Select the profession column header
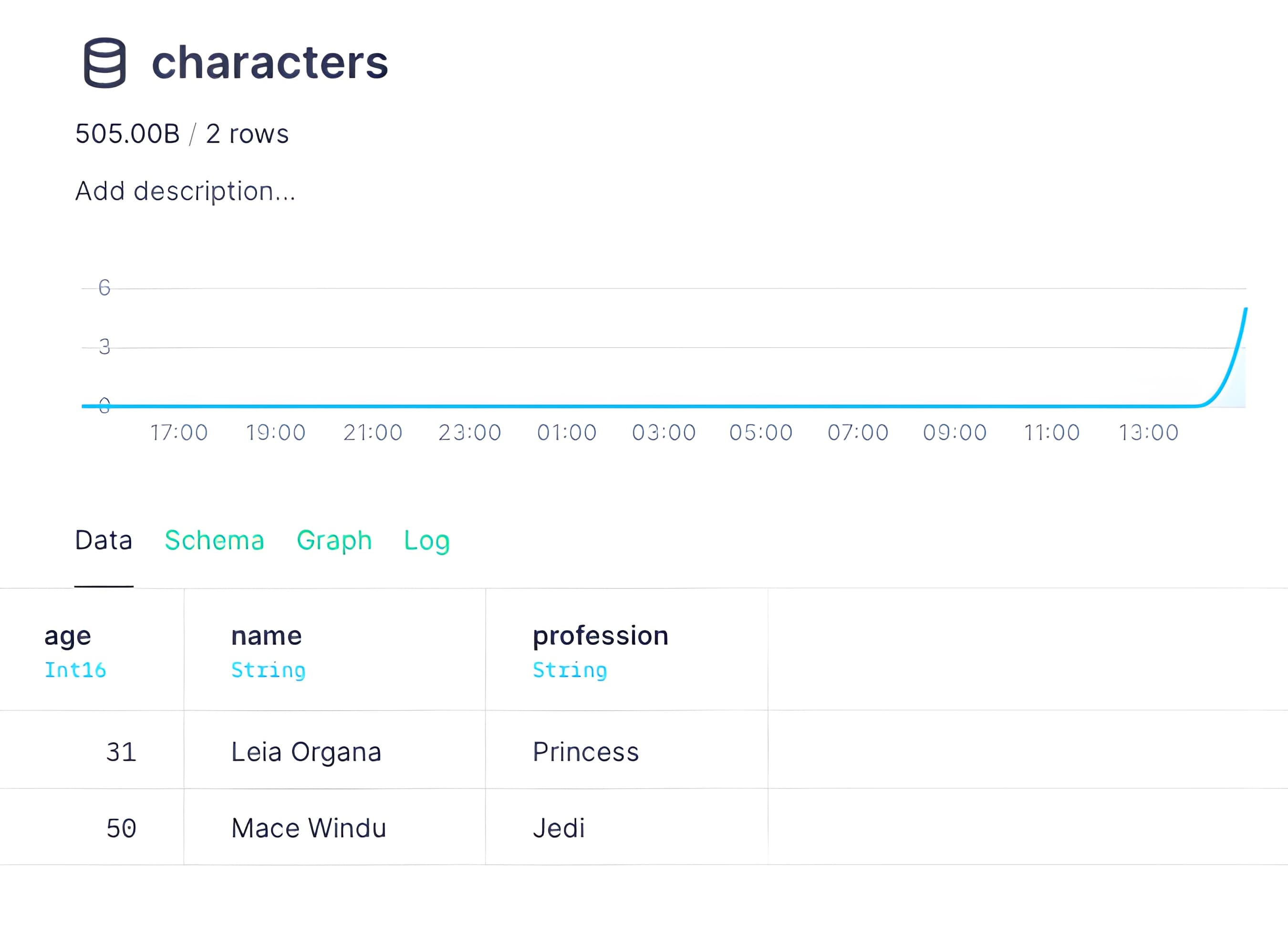 pos(626,650)
